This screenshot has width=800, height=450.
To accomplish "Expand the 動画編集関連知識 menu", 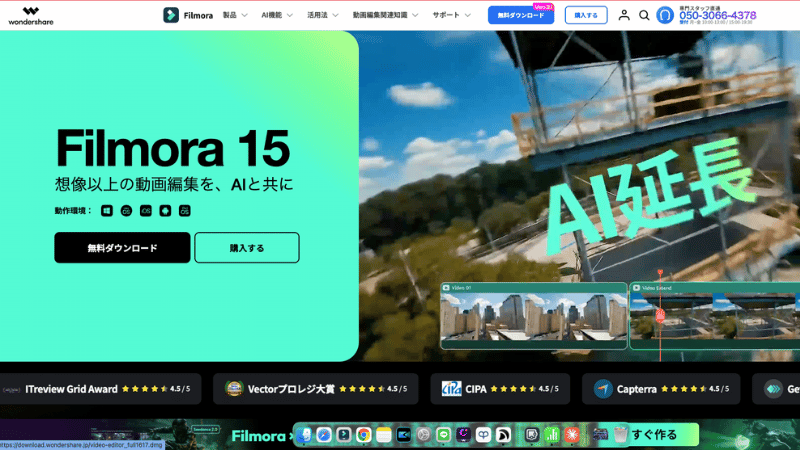I will pos(385,15).
